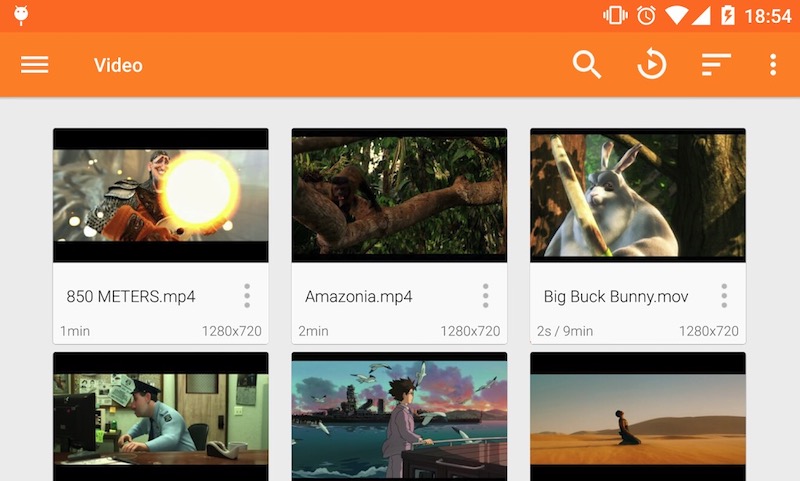The height and width of the screenshot is (481, 800).
Task: Play the 850 METERS.mp4 thumbnail
Action: click(x=160, y=195)
